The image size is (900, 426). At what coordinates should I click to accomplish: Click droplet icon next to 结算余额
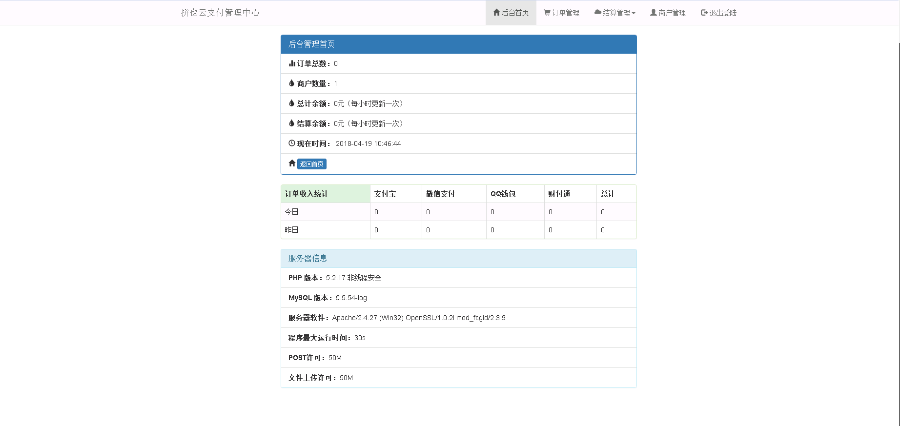292,123
